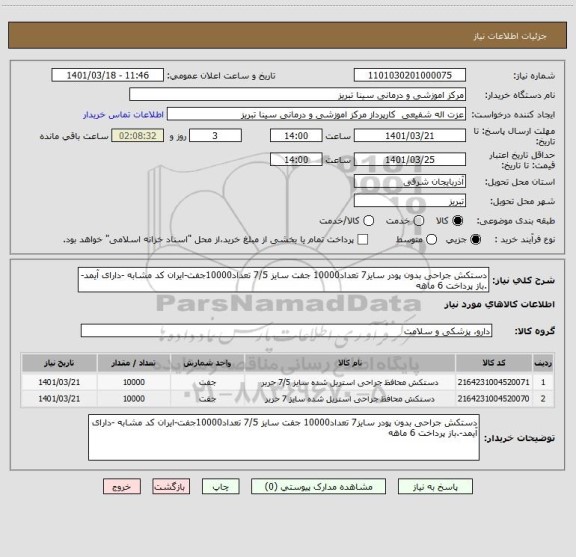Click the buyer notes 'توضیحات خریدار' text area
The width and height of the screenshot is (576, 557).
[x=284, y=437]
